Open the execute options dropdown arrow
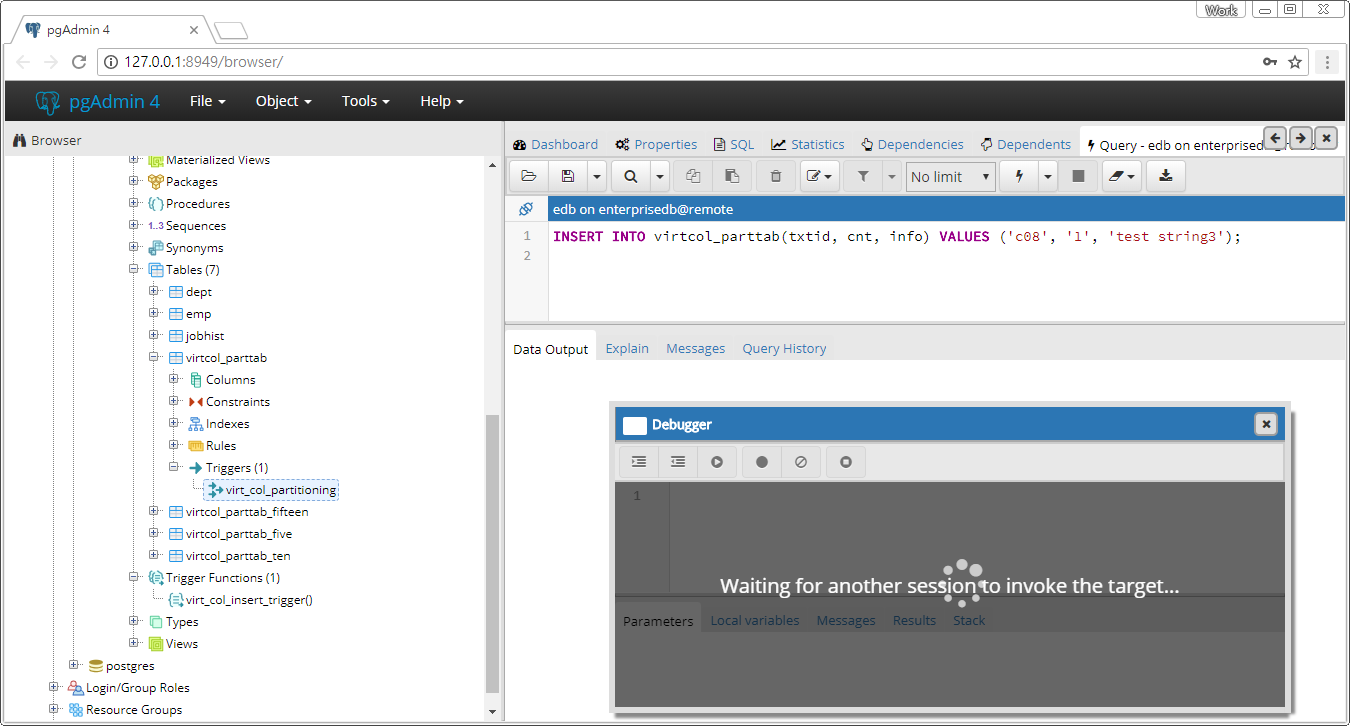Screen dimensions: 1350x726 point(1048,177)
